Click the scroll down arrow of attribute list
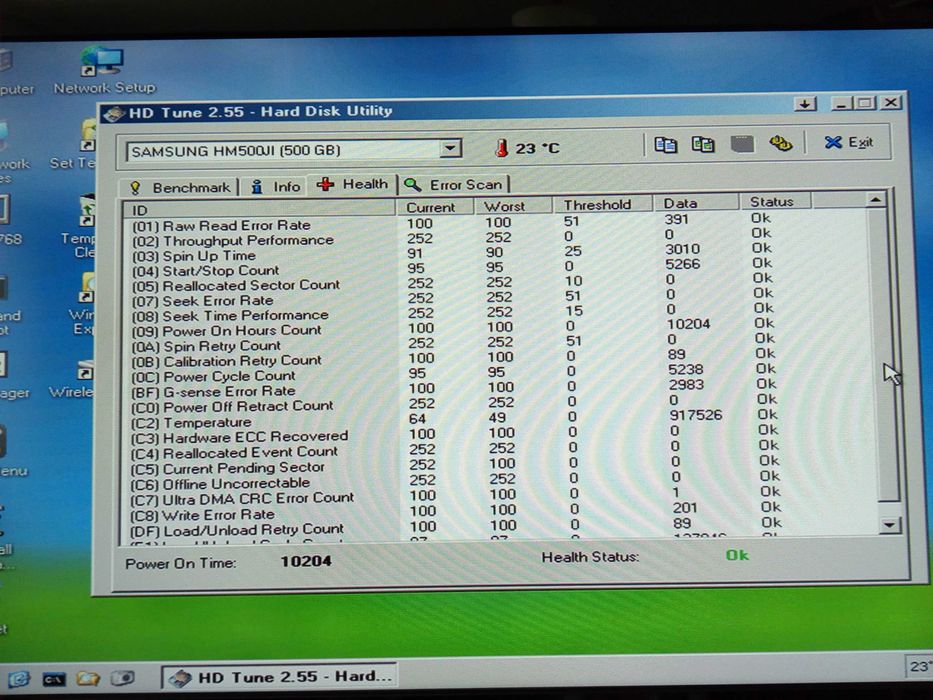This screenshot has height=700, width=933. point(890,525)
